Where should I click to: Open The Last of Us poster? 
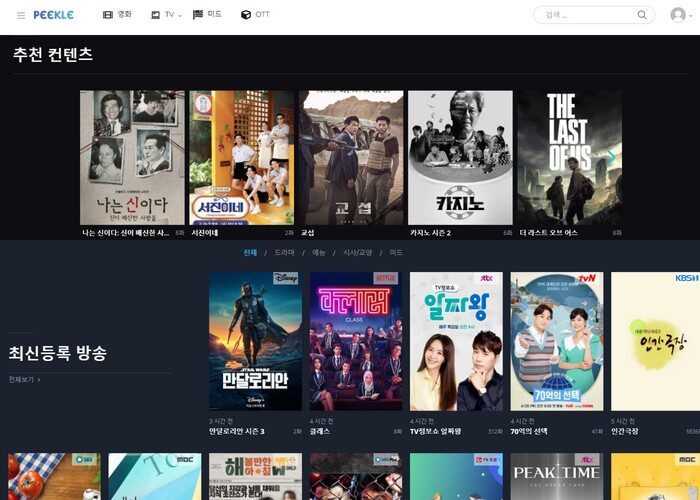pos(569,157)
